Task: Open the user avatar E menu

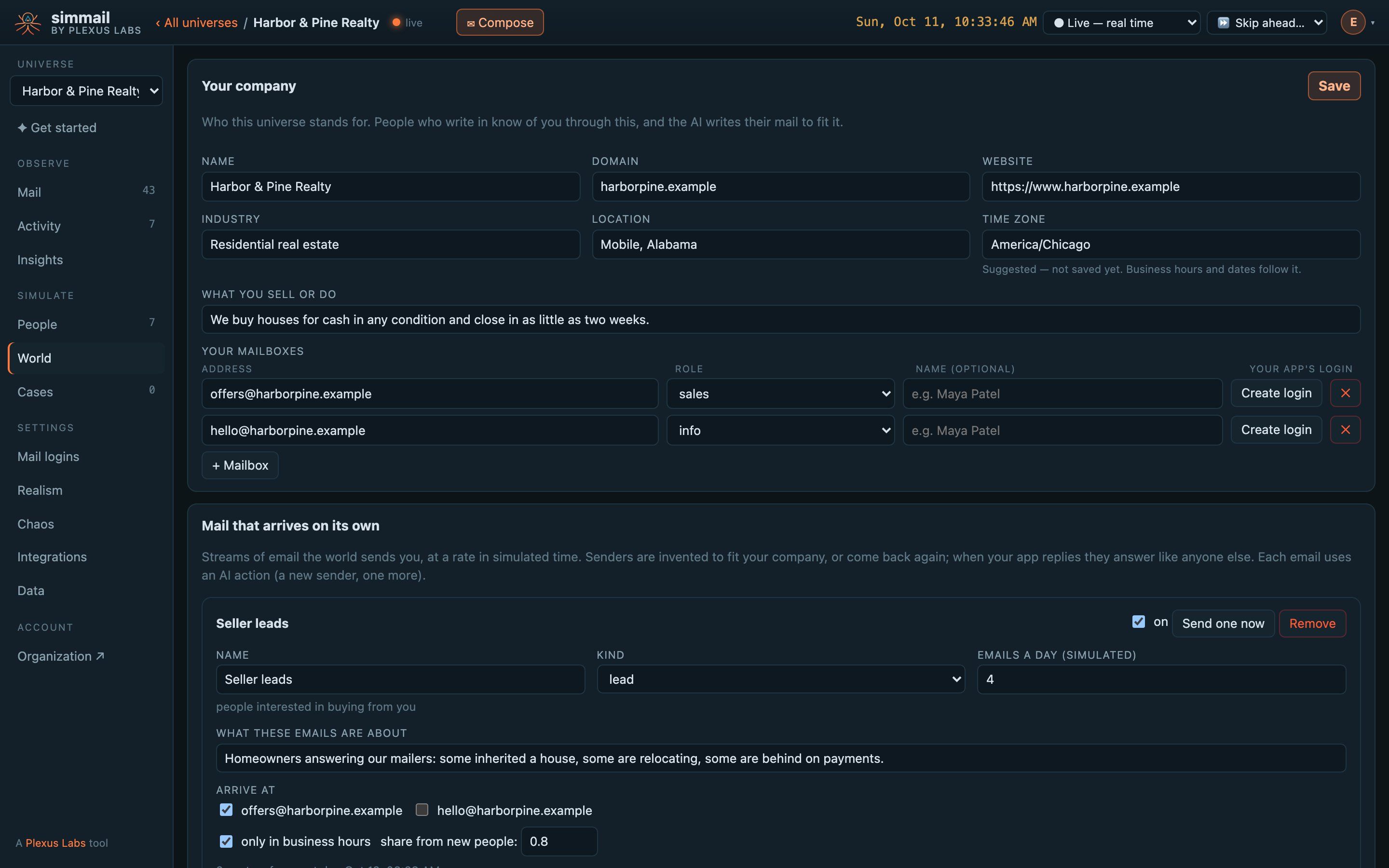Action: click(1353, 22)
